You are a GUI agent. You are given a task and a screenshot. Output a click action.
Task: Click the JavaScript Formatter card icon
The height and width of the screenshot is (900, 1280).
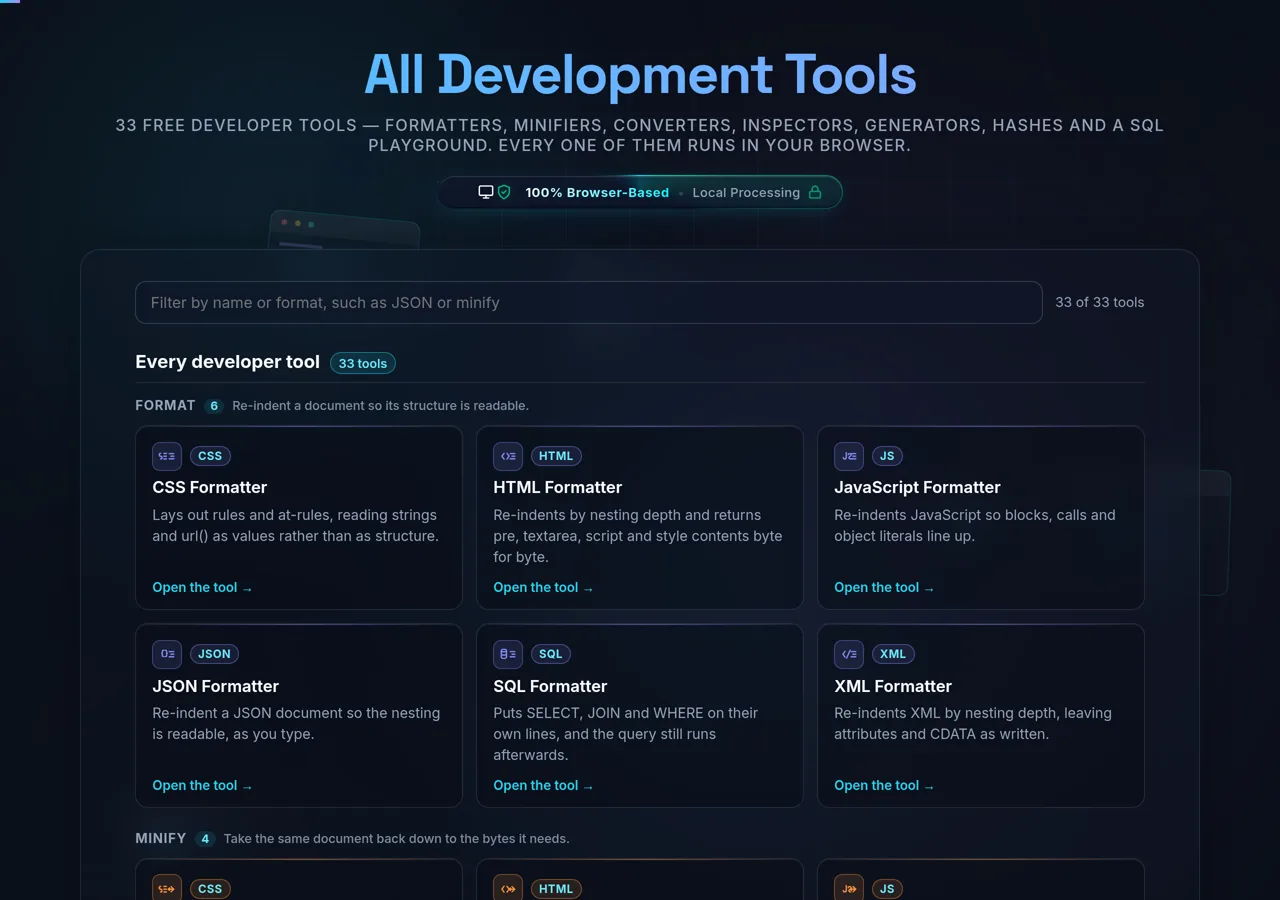(849, 456)
